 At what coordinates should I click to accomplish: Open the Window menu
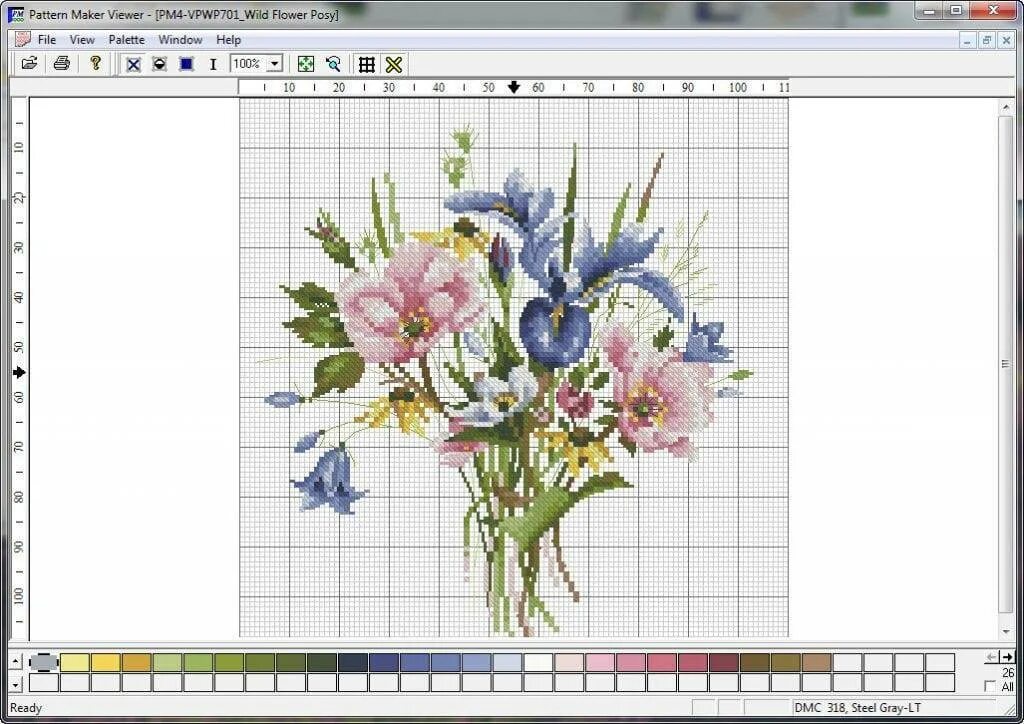[x=180, y=39]
